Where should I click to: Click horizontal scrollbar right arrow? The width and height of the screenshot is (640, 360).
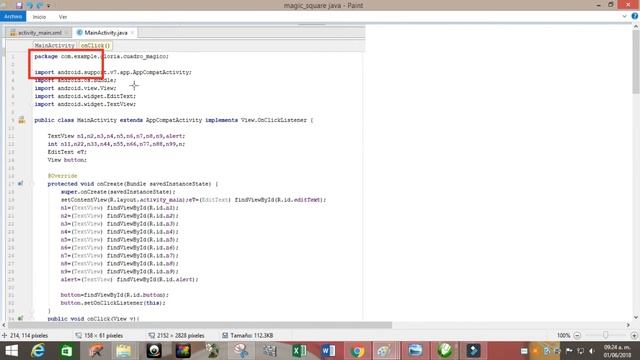628,325
